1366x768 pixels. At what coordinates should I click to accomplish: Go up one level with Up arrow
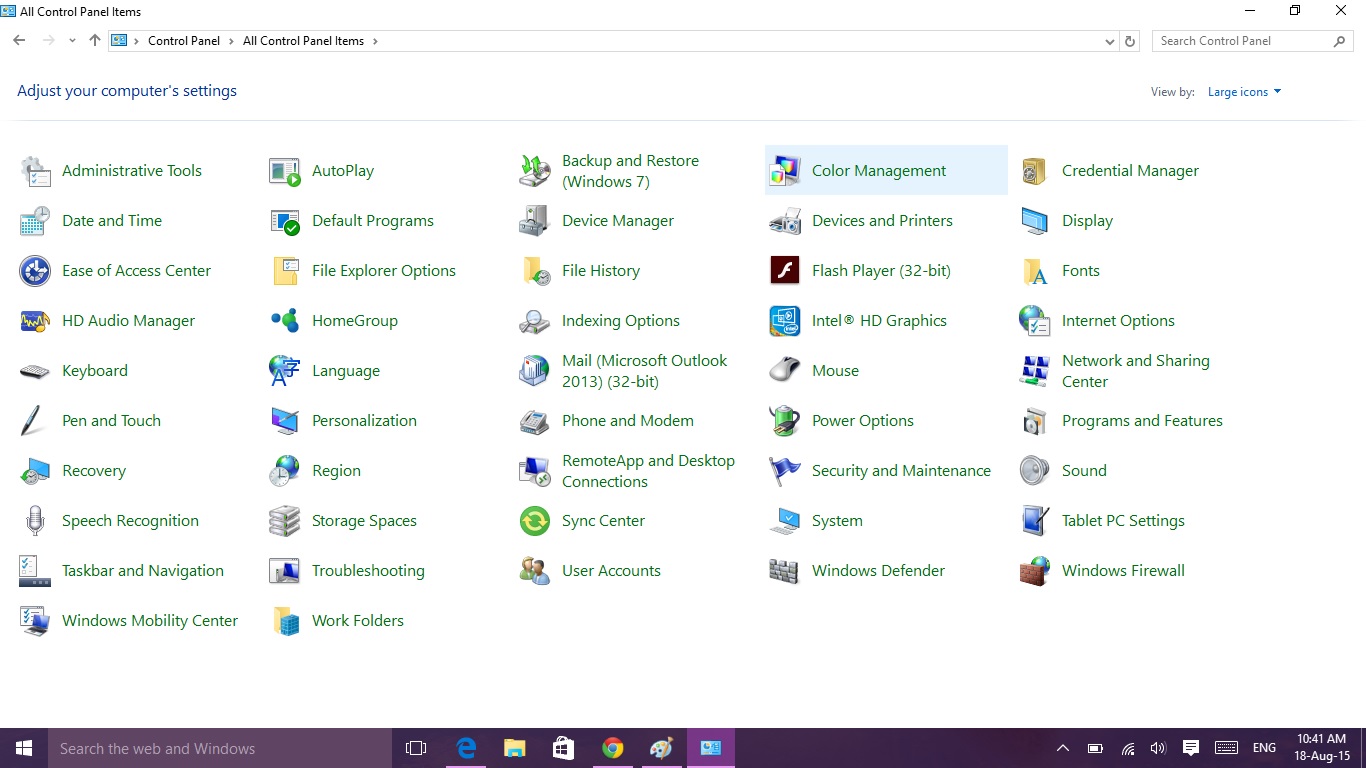(x=95, y=41)
